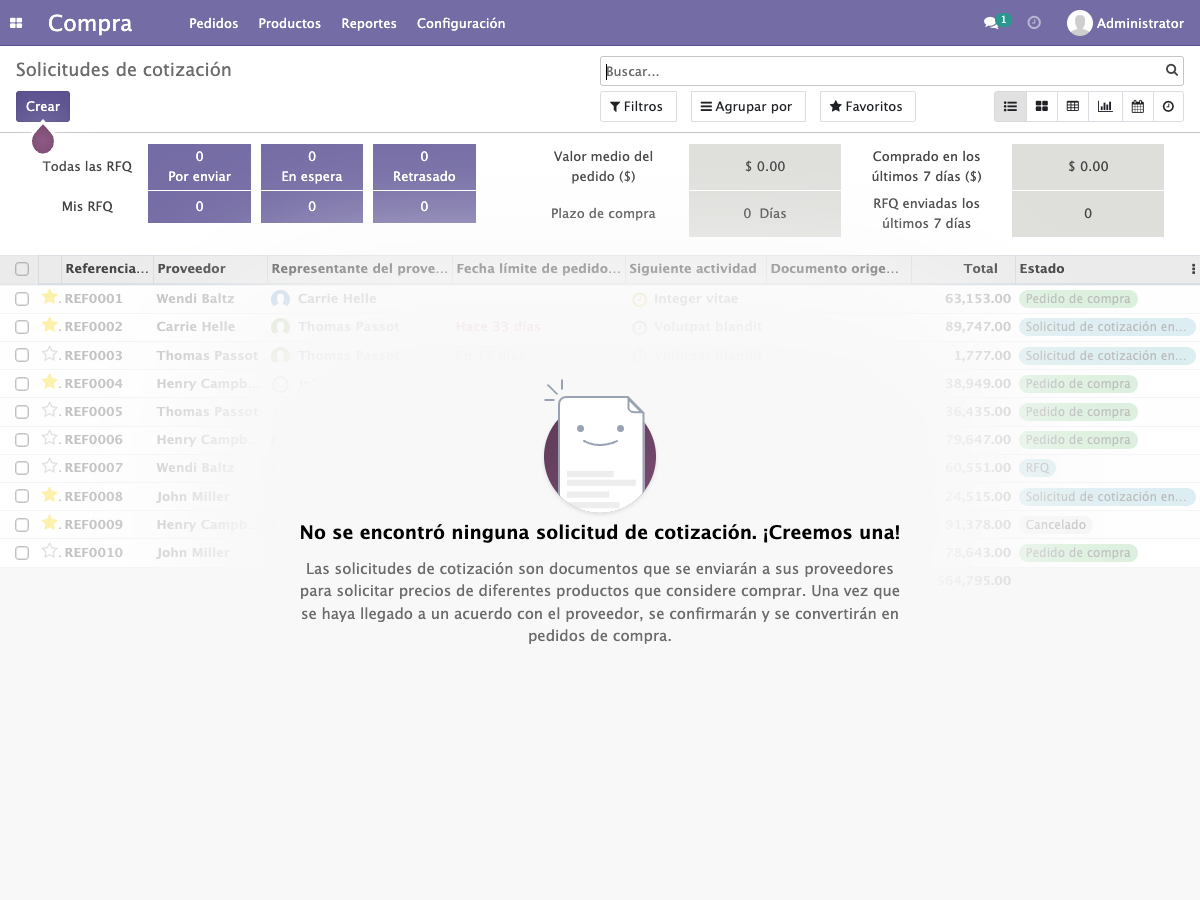Viewport: 1200px width, 900px height.
Task: Check the REF0002 row checkbox
Action: coord(22,327)
